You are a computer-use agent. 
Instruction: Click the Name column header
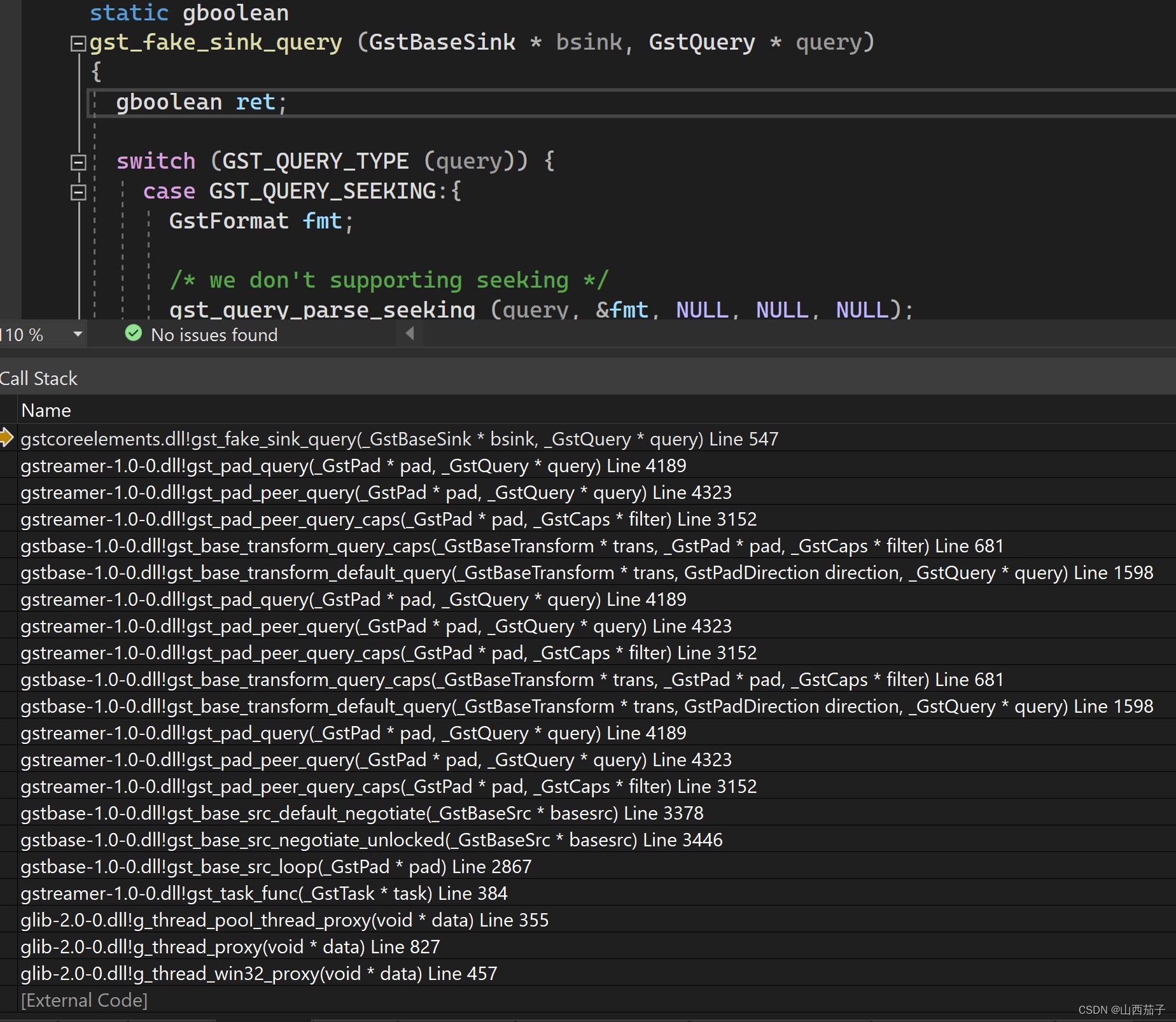point(46,410)
